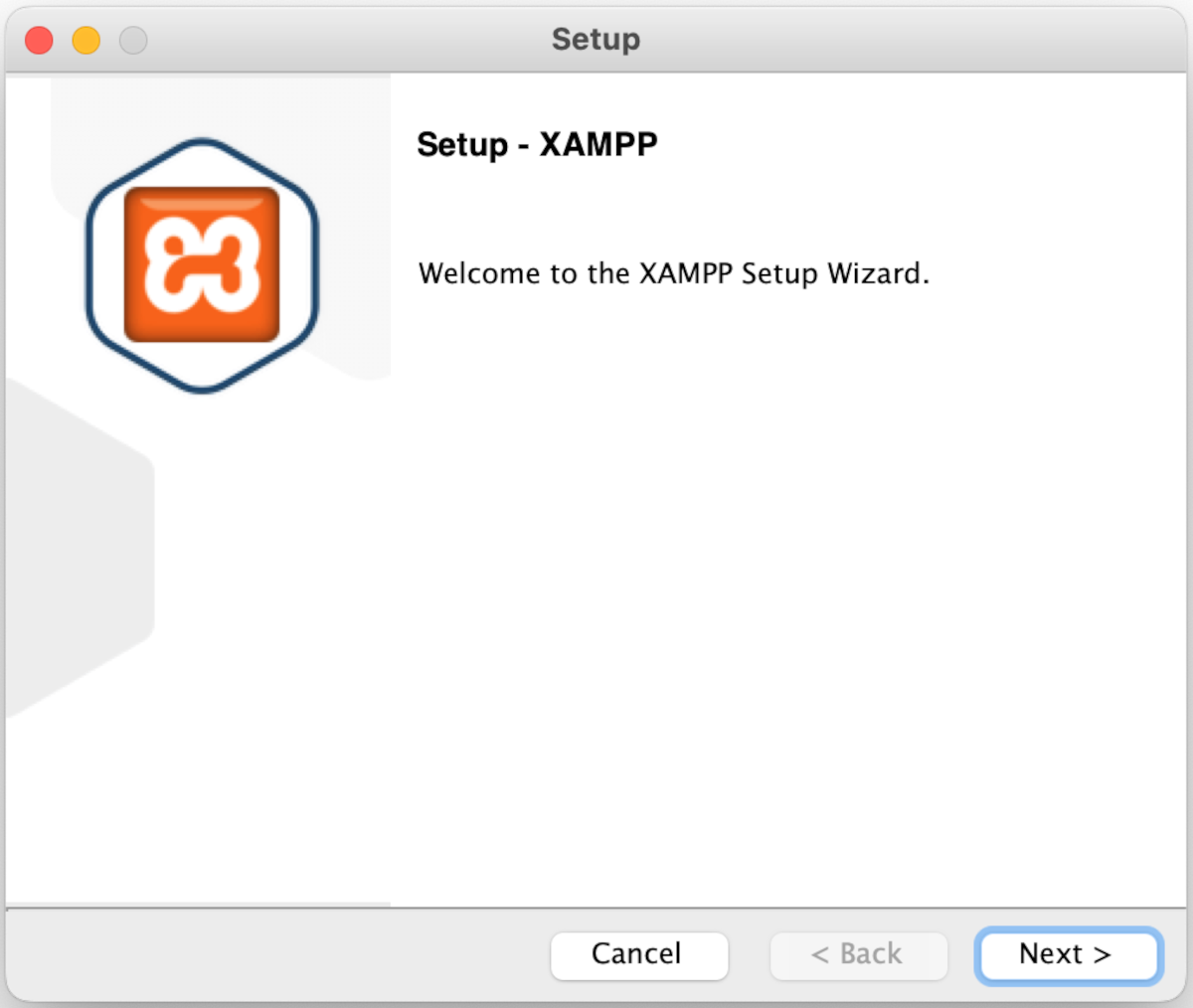The height and width of the screenshot is (1008, 1193).
Task: Close the Setup window with the red button
Action: pyautogui.click(x=39, y=40)
